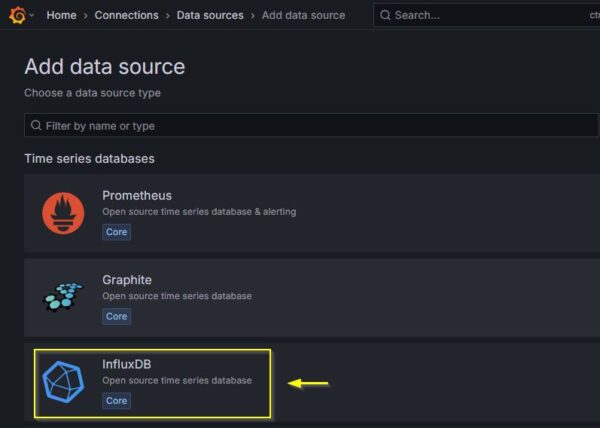Viewport: 600px width, 428px height.
Task: Choose the InfluxDB data source title
Action: 127,364
